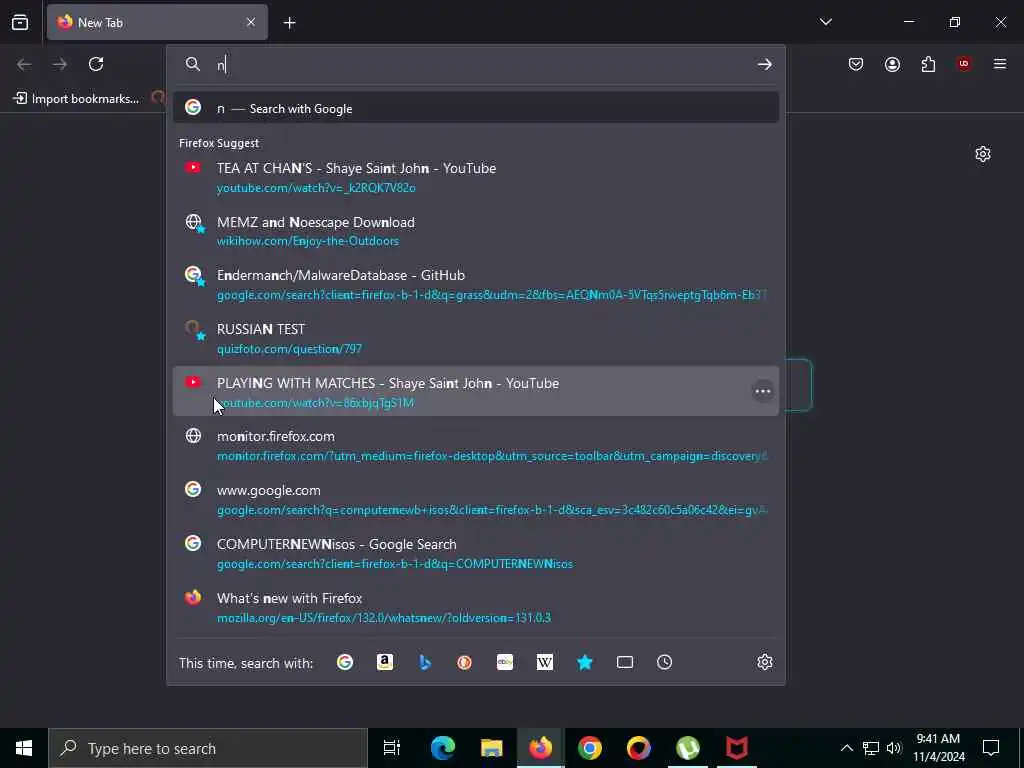1024x768 pixels.
Task: Open search settings gear in suggestion panel
Action: pyautogui.click(x=765, y=662)
